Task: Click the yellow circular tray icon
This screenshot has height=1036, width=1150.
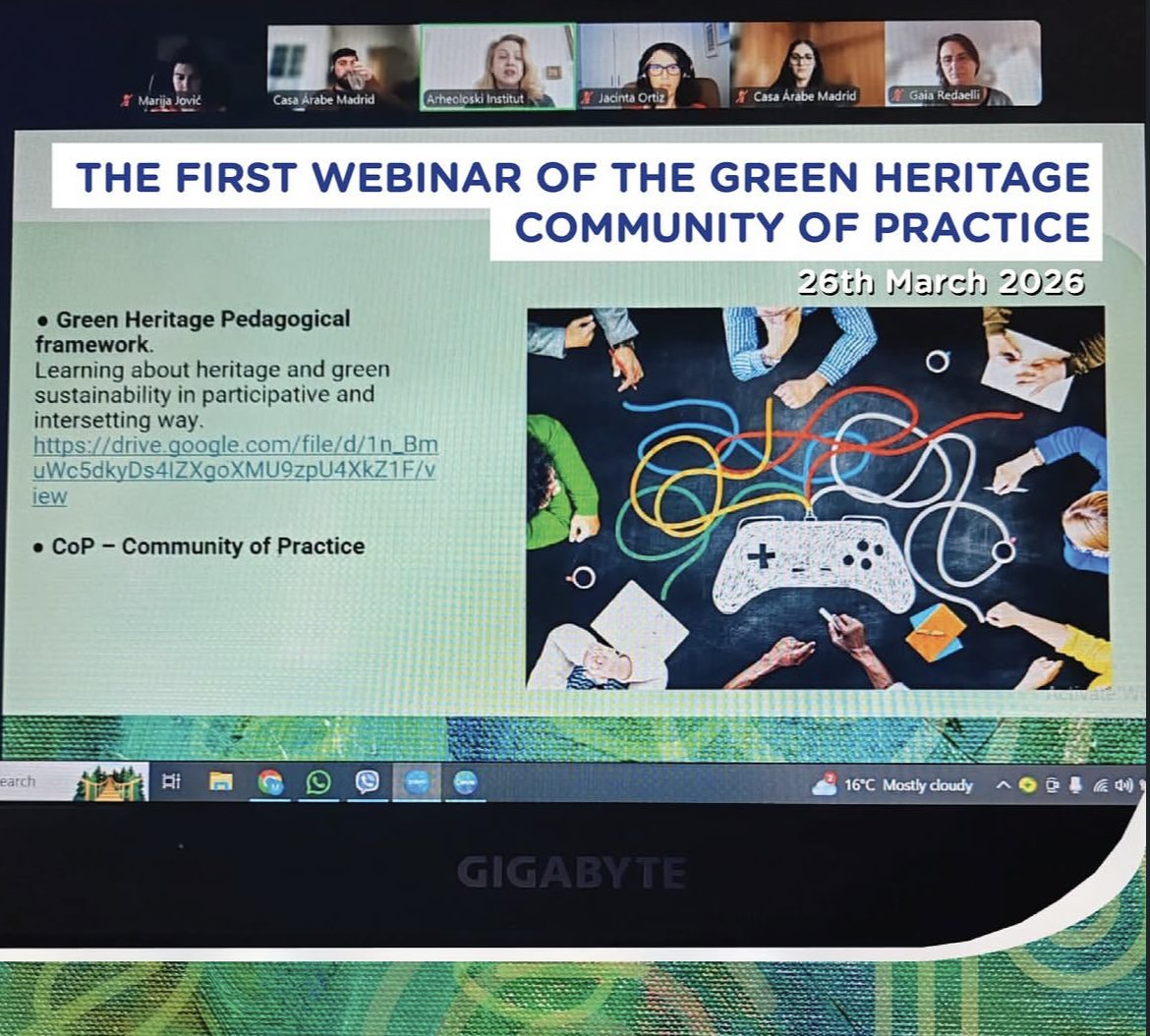Action: [1028, 785]
